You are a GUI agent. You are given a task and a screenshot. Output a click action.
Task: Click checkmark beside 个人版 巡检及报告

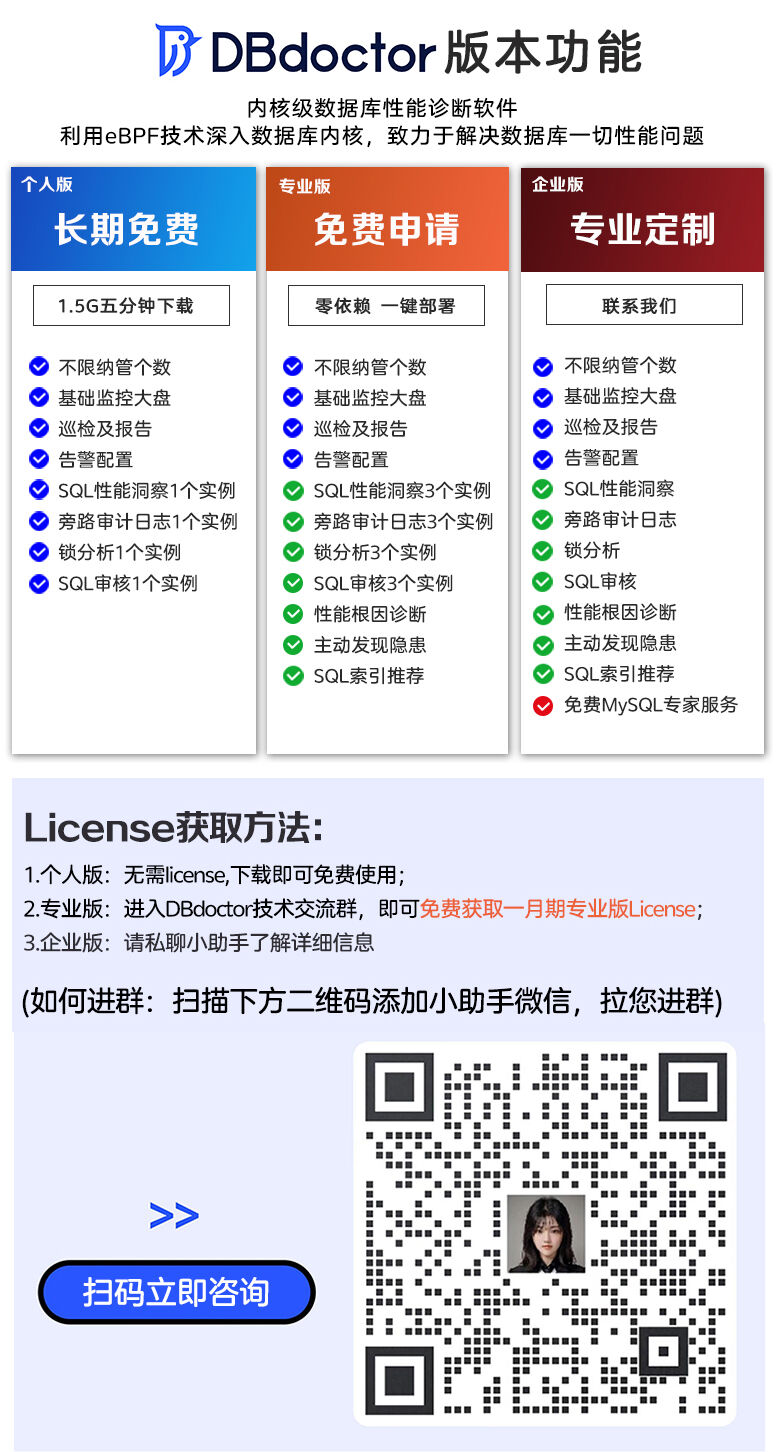pos(39,429)
